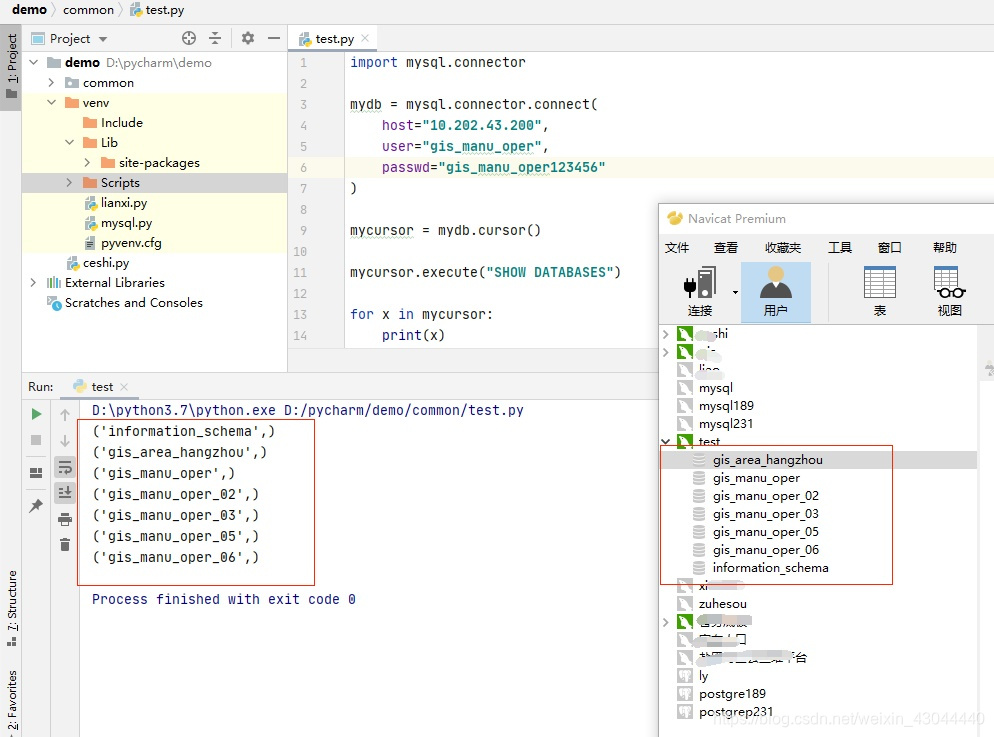The height and width of the screenshot is (737, 994).
Task: Open Navicat 收藏夹 menu
Action: (x=783, y=248)
